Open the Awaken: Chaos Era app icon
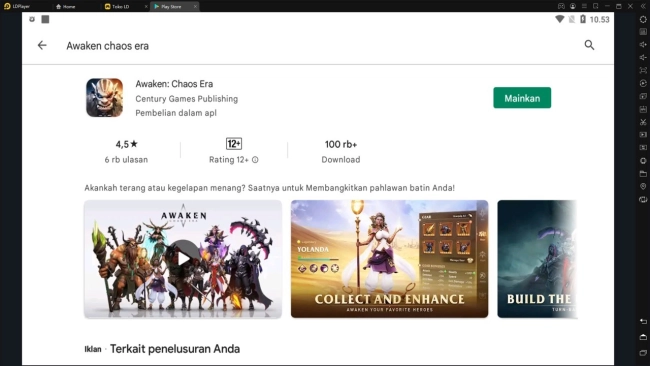The height and width of the screenshot is (366, 650). [x=104, y=98]
